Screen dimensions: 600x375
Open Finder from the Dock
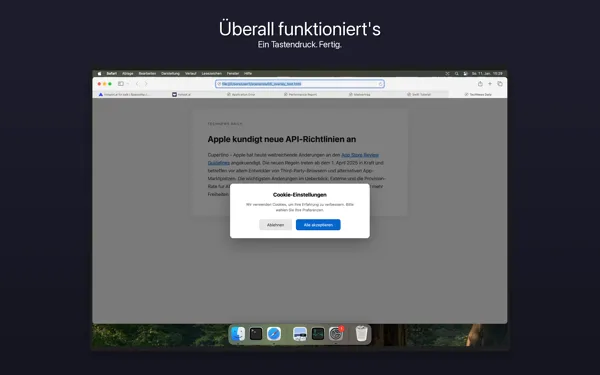coord(238,334)
